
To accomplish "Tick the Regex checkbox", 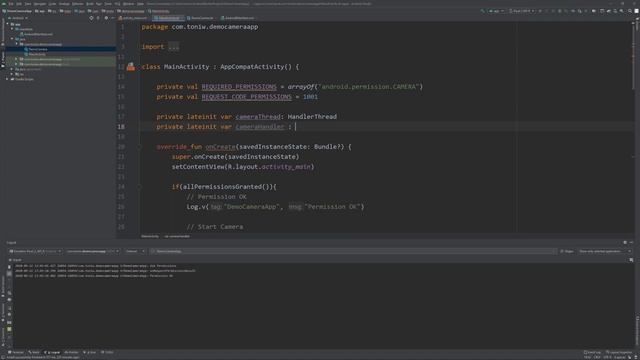I will point(562,251).
